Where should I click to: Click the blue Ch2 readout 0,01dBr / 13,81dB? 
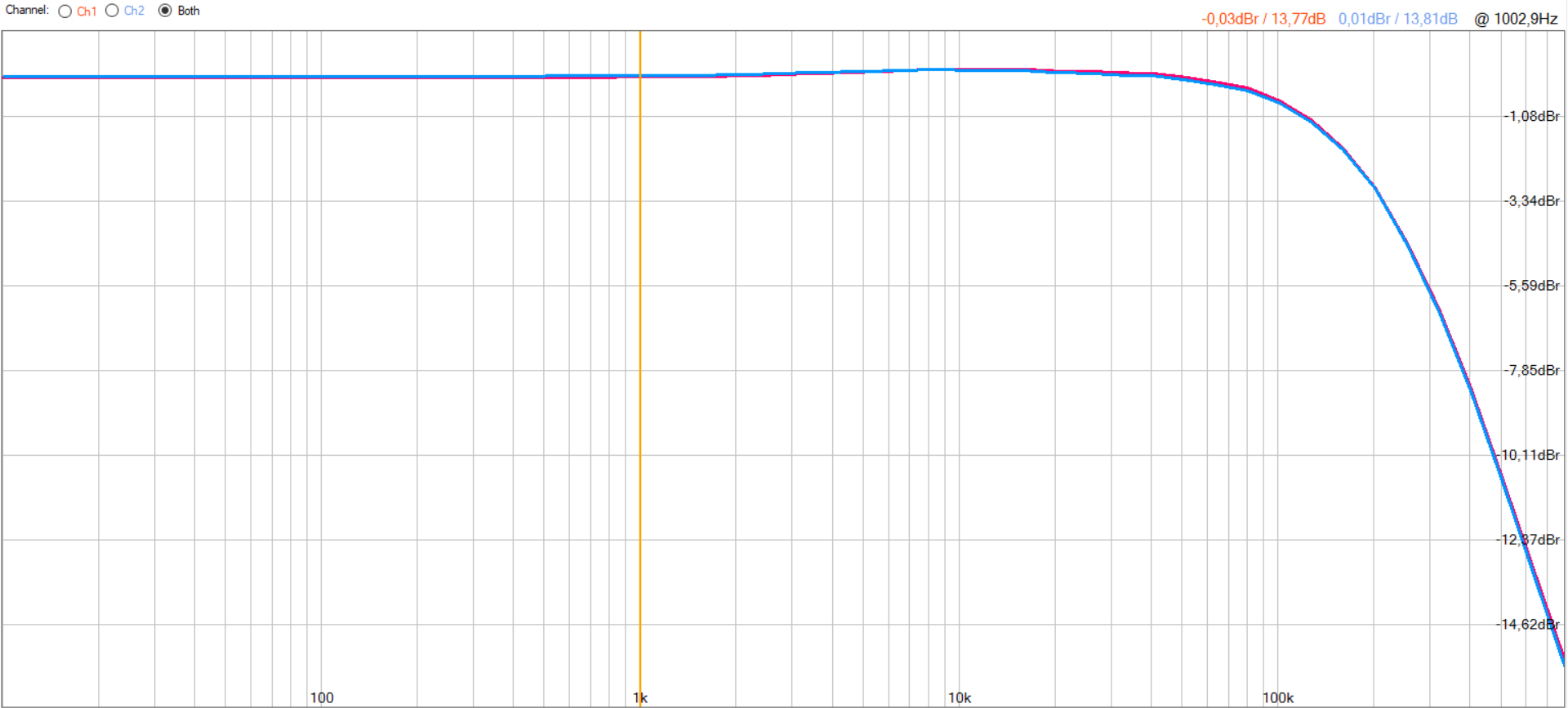click(1397, 19)
